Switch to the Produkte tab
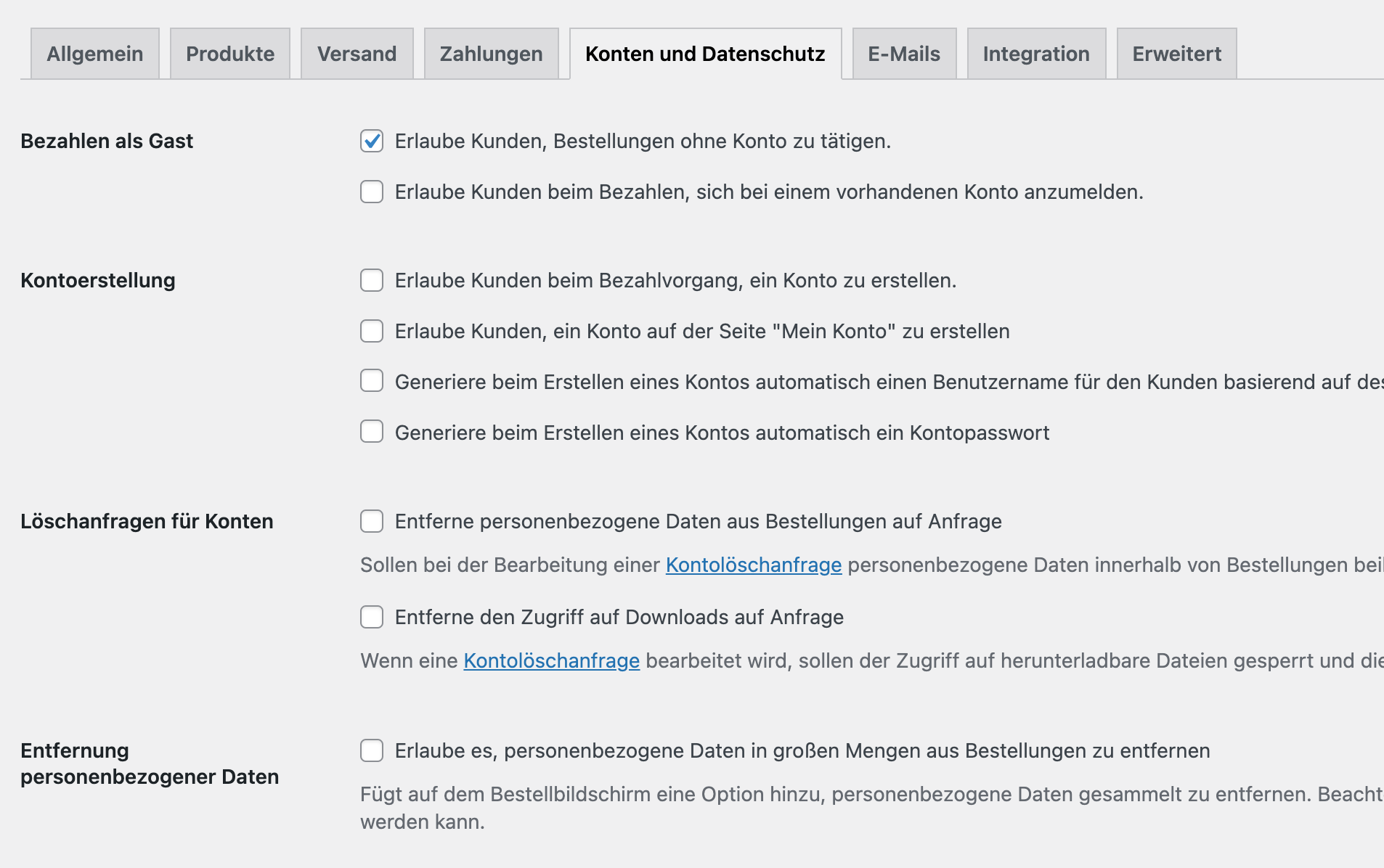This screenshot has height=868, width=1384. coord(229,54)
